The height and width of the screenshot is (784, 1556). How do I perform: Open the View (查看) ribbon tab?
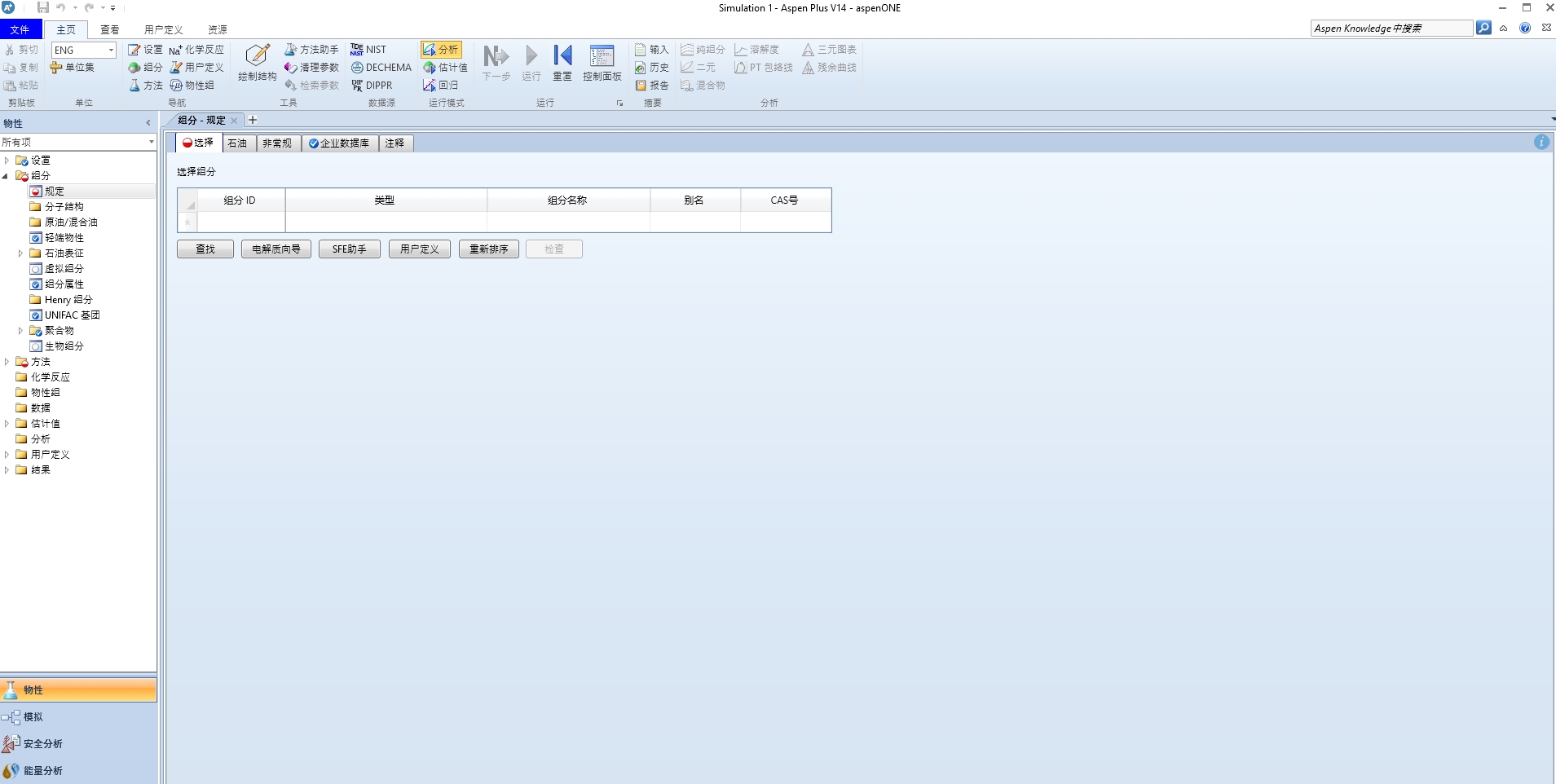coord(110,29)
